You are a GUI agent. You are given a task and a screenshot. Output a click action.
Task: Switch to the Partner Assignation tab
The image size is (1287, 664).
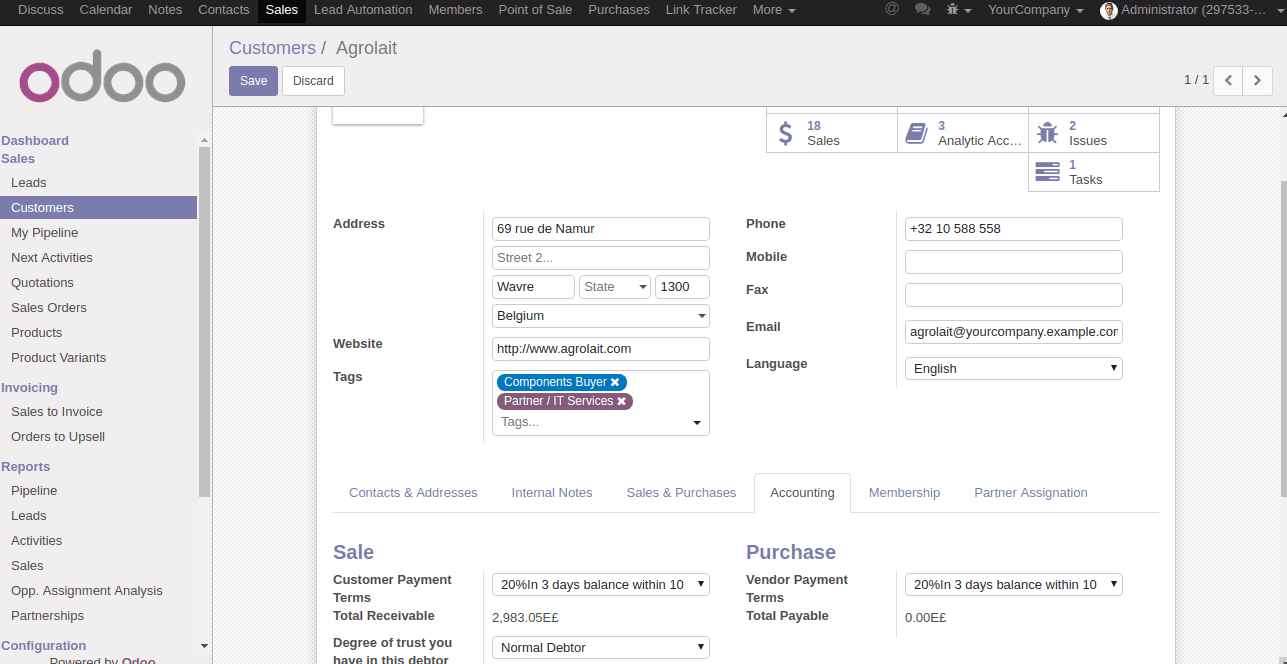click(1031, 493)
